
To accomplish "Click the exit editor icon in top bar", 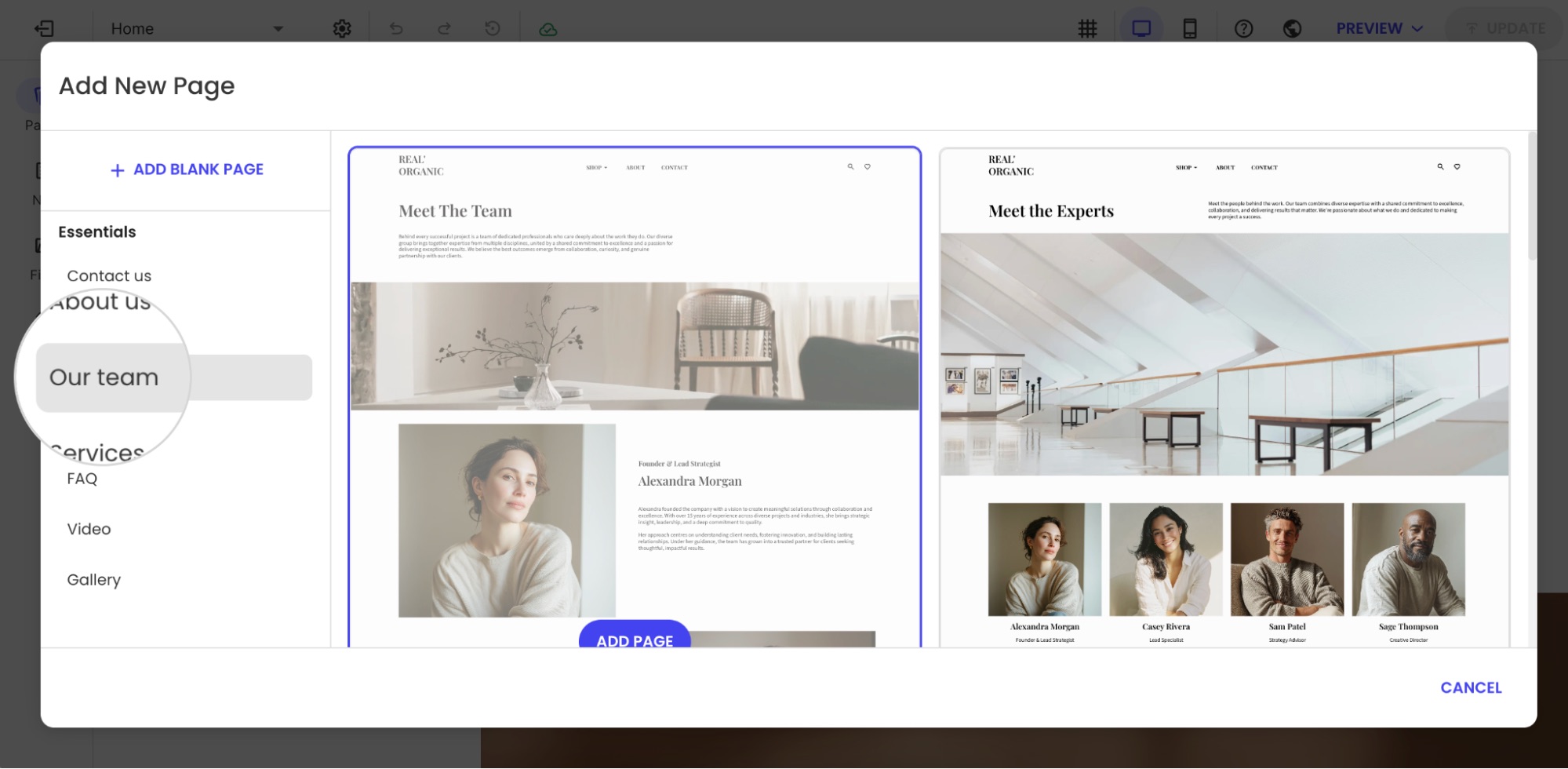I will 44,28.
